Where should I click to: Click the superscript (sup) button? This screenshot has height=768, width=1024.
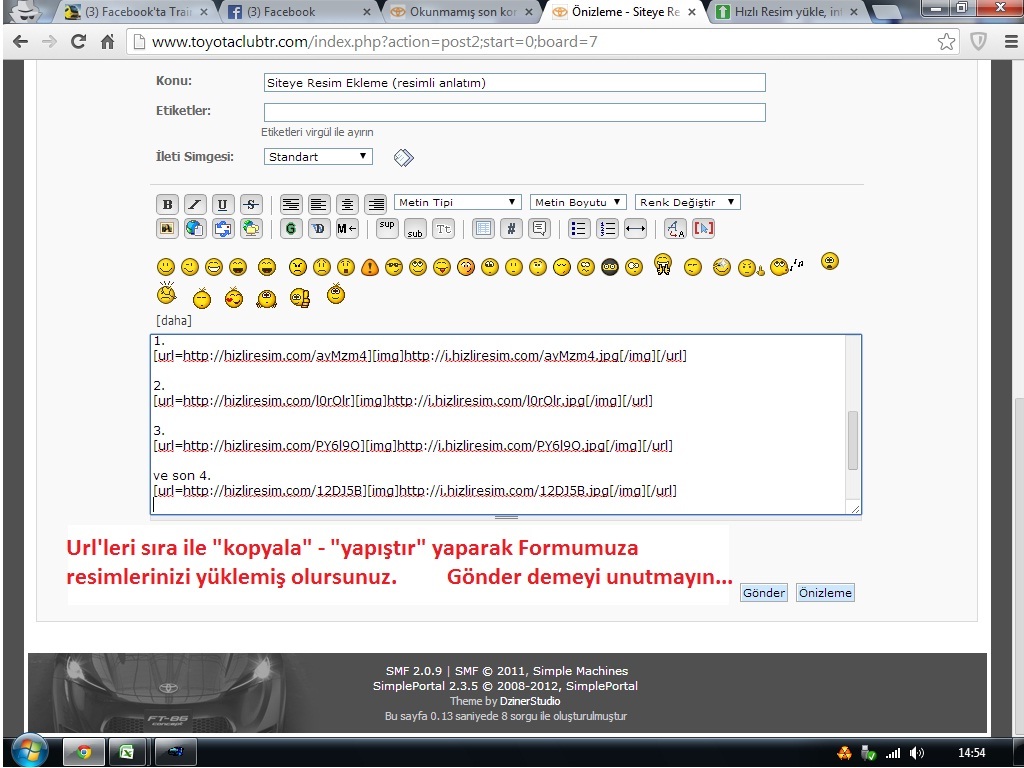[387, 228]
